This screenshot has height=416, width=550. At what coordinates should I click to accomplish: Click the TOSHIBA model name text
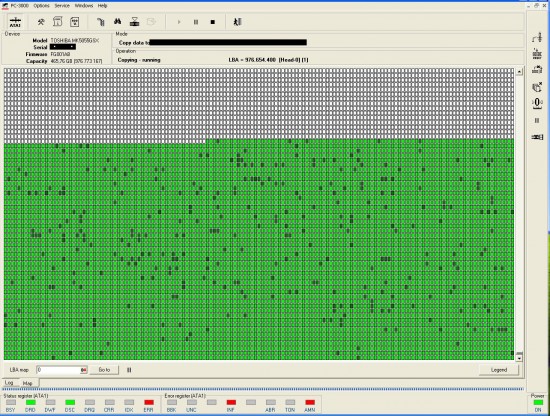click(75, 41)
